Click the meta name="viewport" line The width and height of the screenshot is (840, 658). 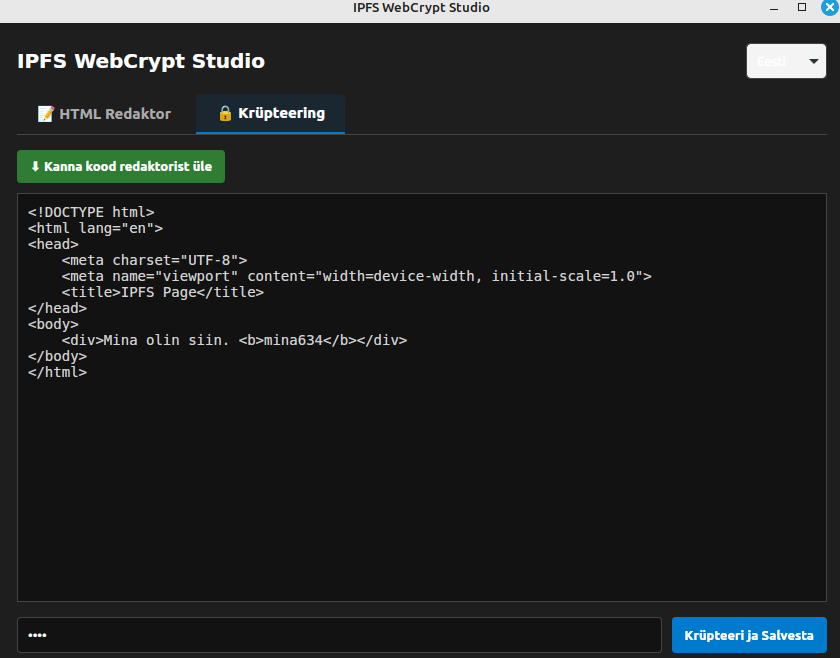(x=356, y=276)
